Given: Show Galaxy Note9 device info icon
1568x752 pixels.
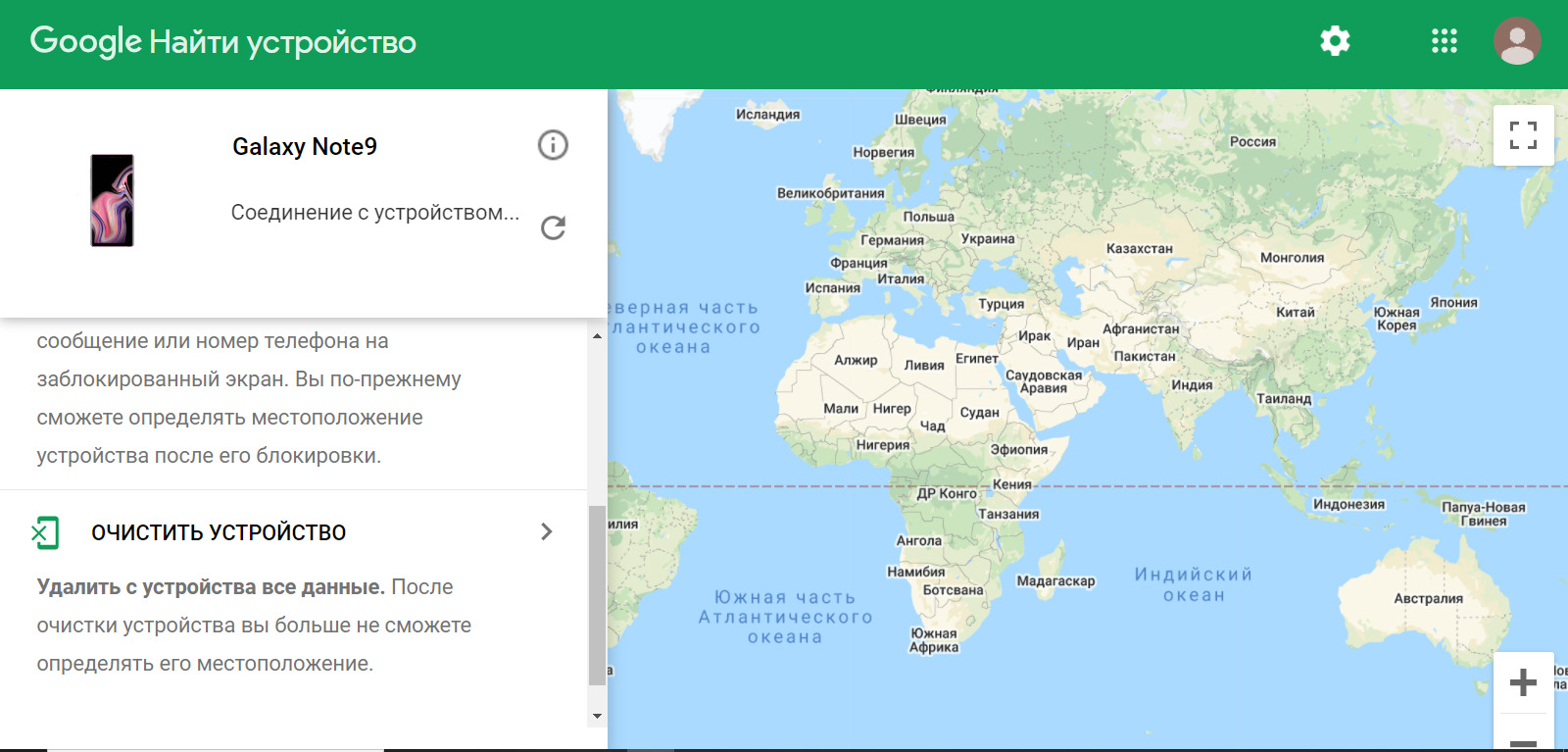Looking at the screenshot, I should click(553, 145).
